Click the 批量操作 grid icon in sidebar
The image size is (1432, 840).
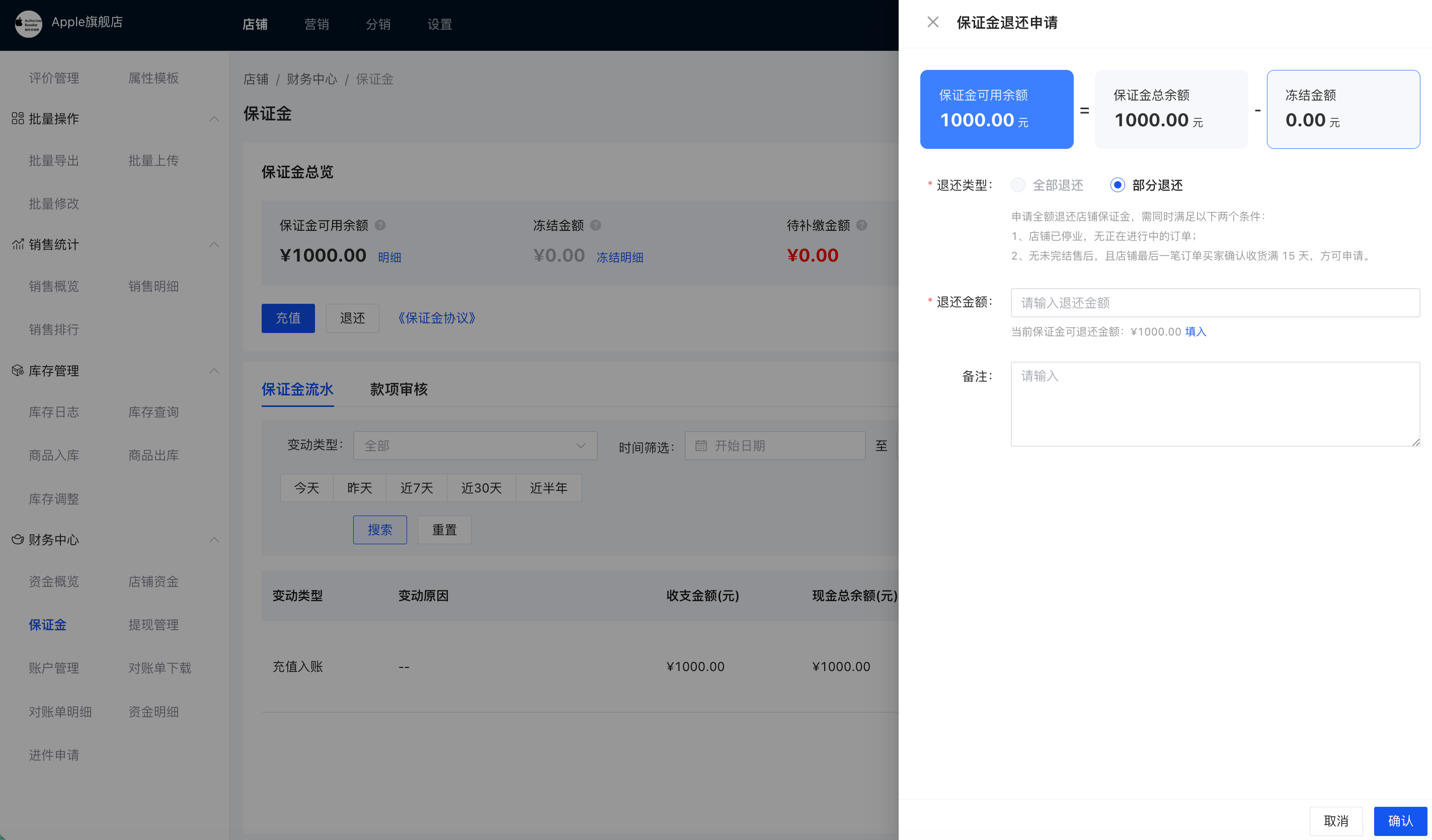18,118
